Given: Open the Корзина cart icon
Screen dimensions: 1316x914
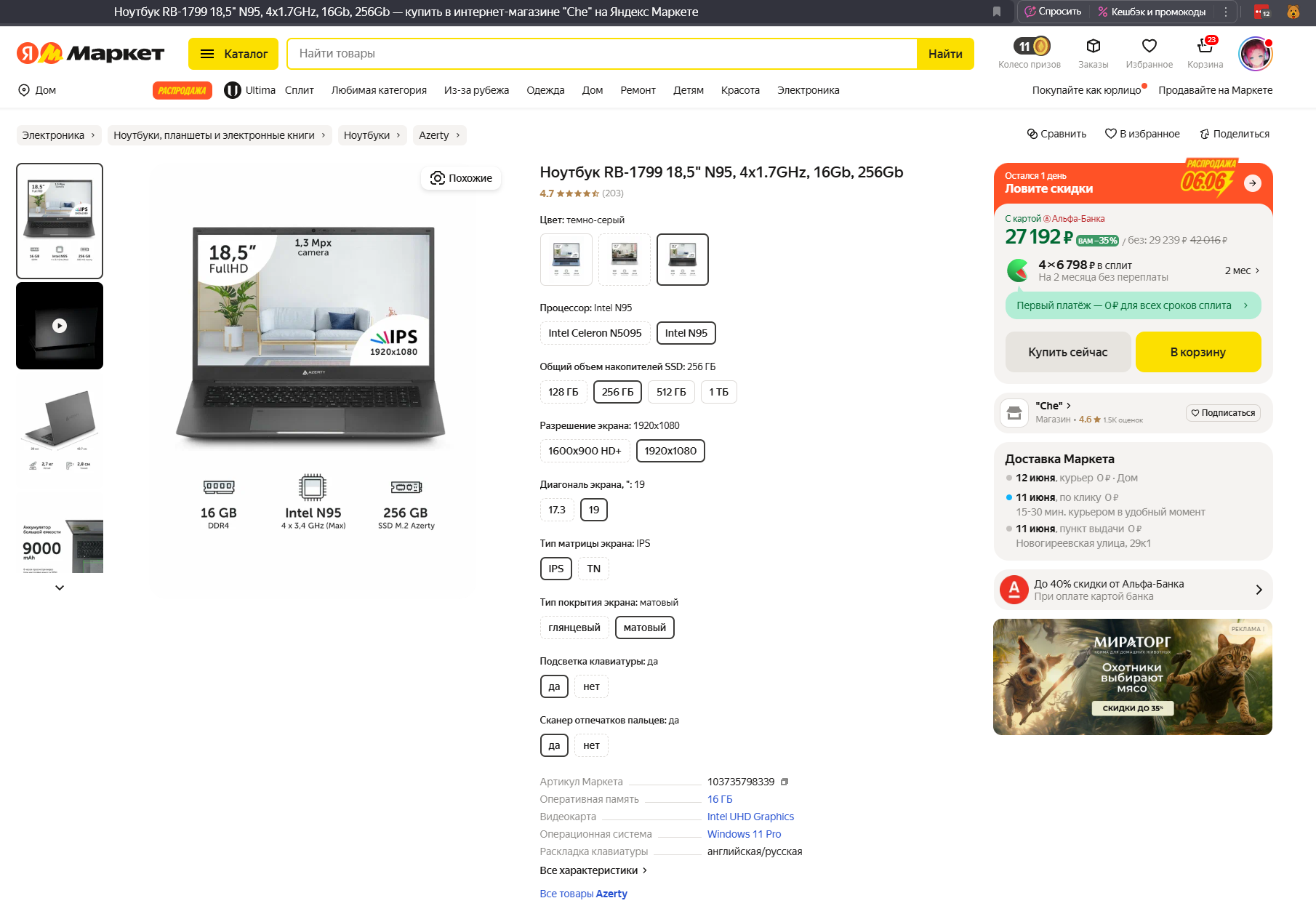Looking at the screenshot, I should pyautogui.click(x=1205, y=47).
